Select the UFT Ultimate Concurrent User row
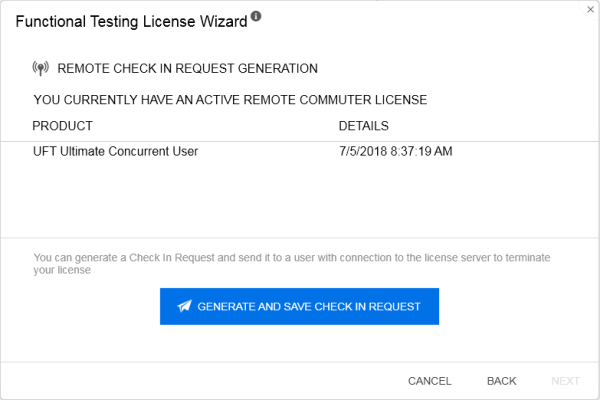Image resolution: width=600 pixels, height=400 pixels. 116,152
